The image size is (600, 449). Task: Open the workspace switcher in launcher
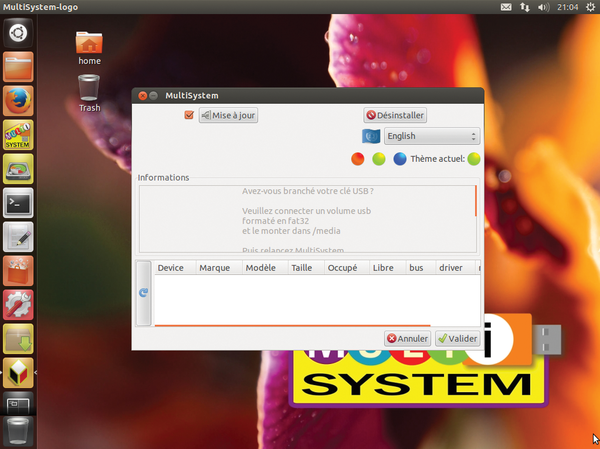[x=18, y=403]
